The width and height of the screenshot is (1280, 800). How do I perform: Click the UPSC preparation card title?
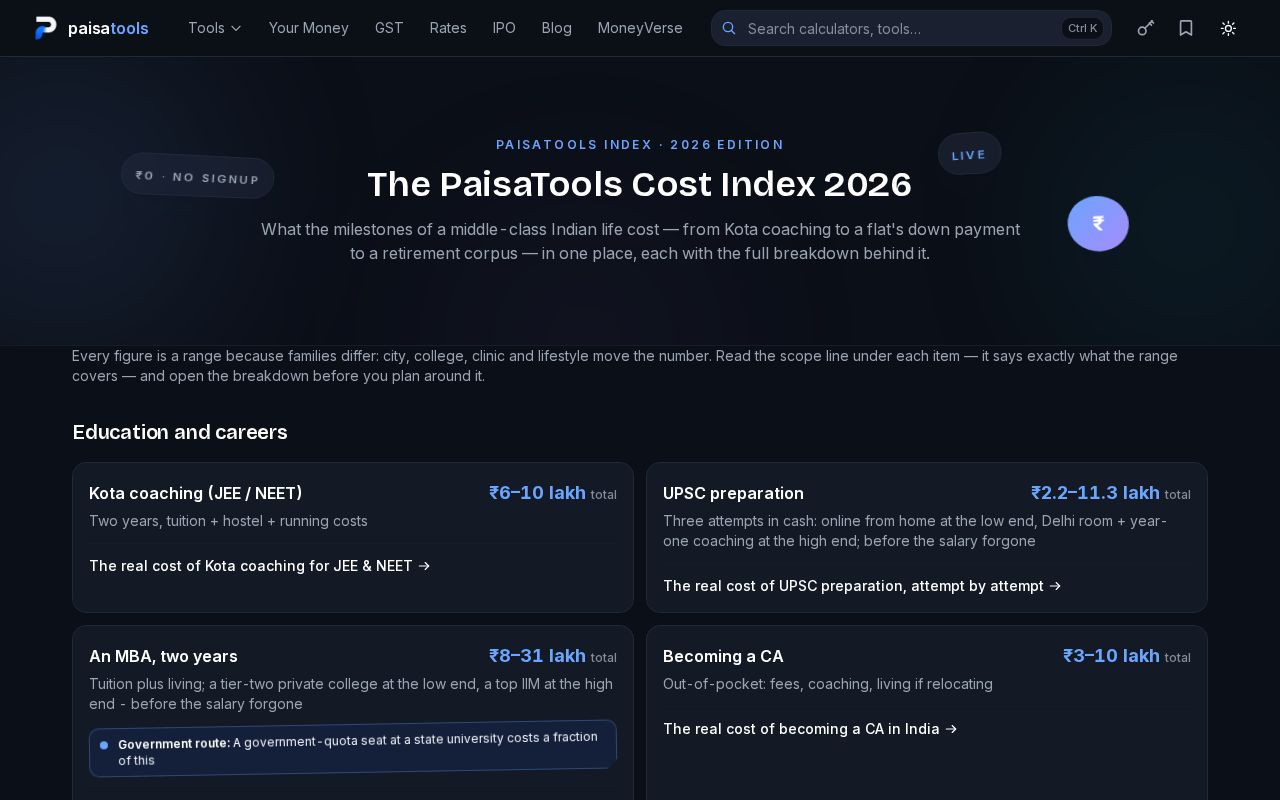coord(733,493)
